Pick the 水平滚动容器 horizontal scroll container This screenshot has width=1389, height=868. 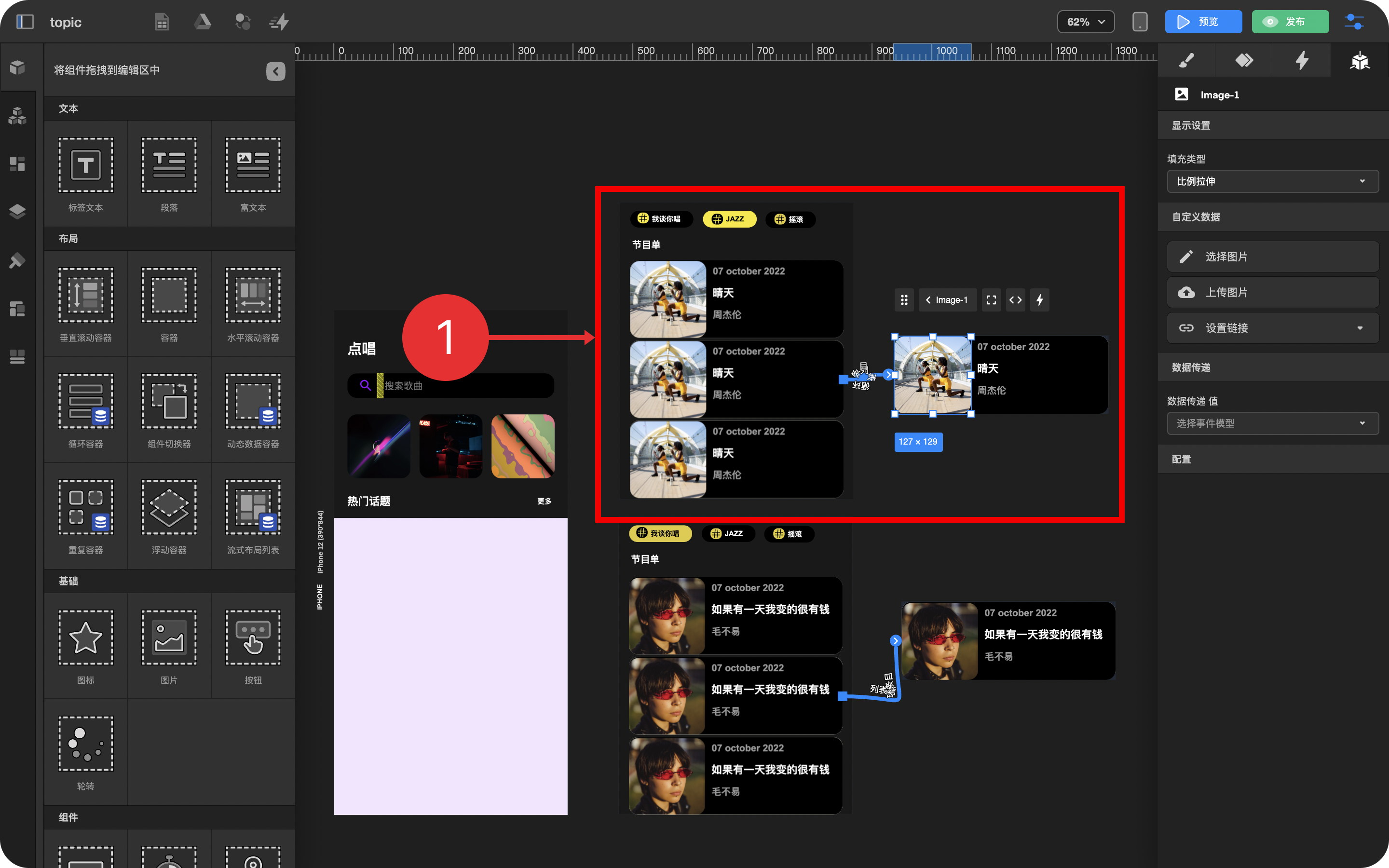point(253,304)
